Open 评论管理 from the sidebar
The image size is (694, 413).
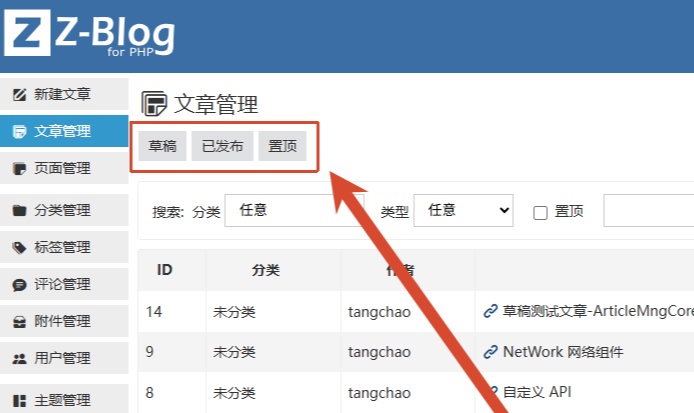click(64, 285)
